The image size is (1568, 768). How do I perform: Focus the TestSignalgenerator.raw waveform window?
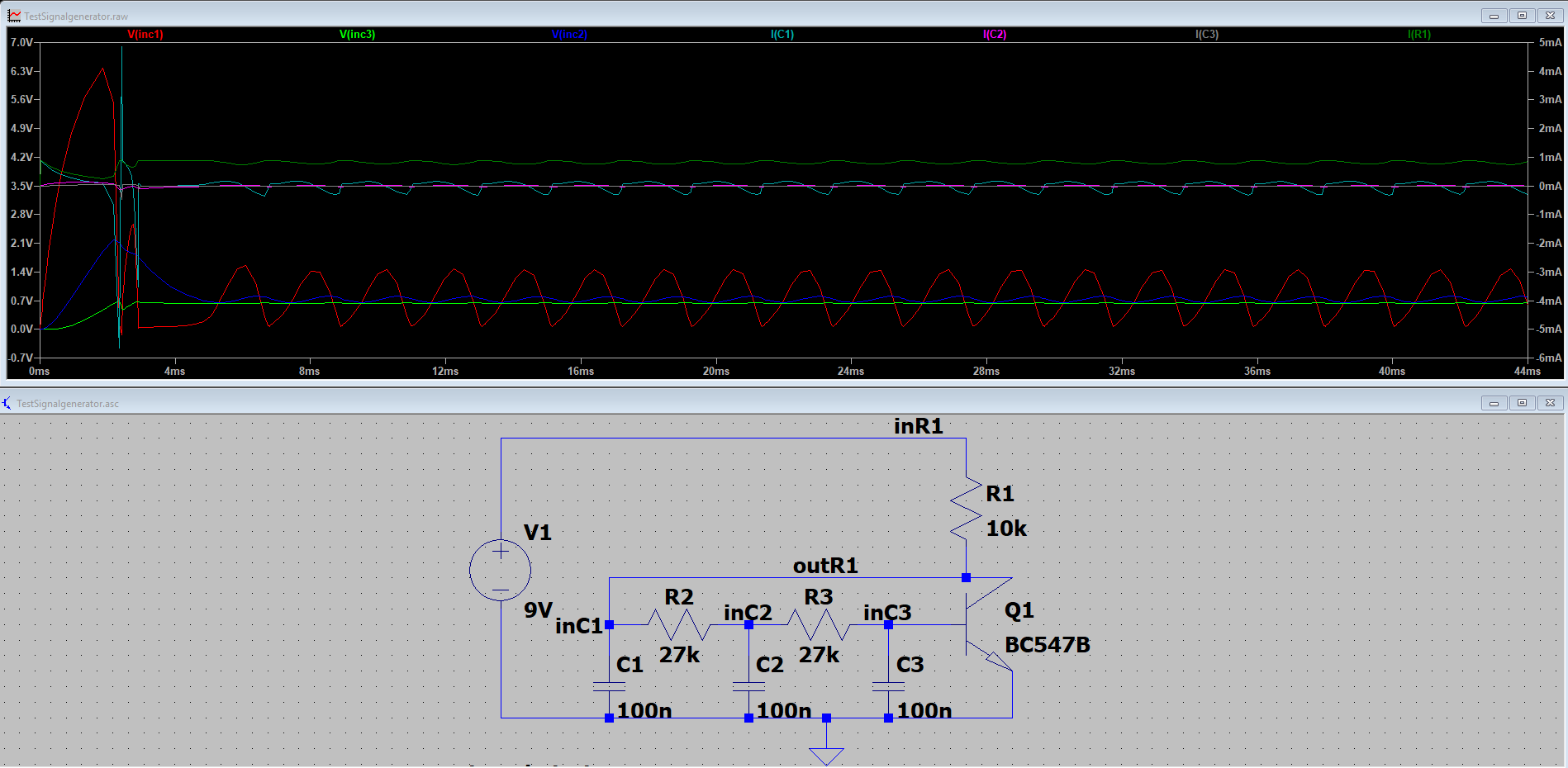click(496, 14)
